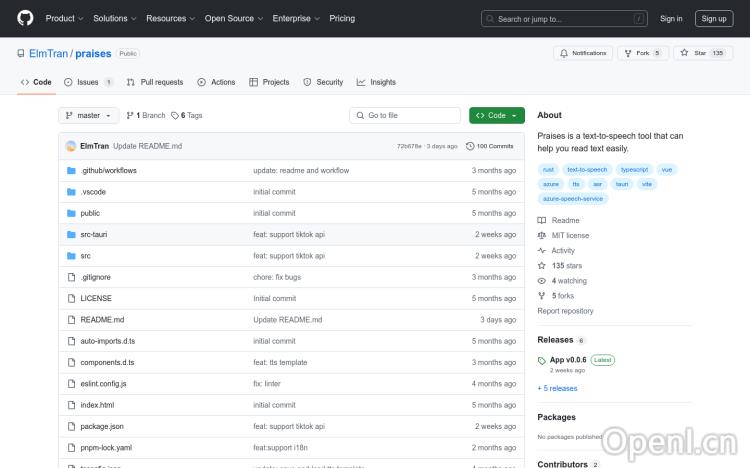Click the ElmTran avatar in commit row
750x468 pixels.
click(x=71, y=146)
